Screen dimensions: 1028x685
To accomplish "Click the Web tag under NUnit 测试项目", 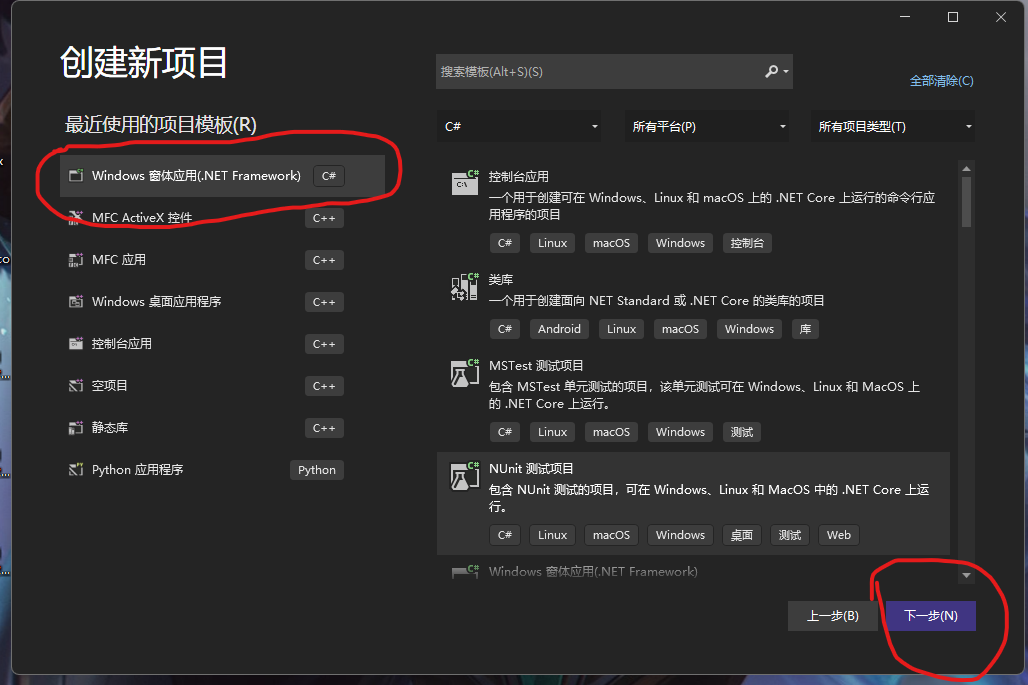I will (x=839, y=534).
